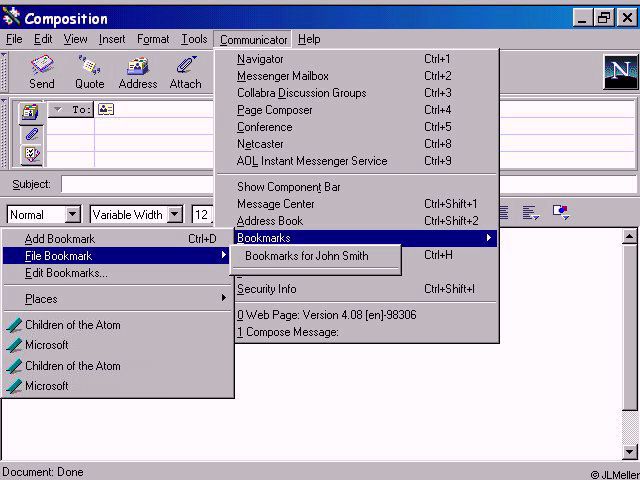Select Address Book menu item

coord(357,221)
